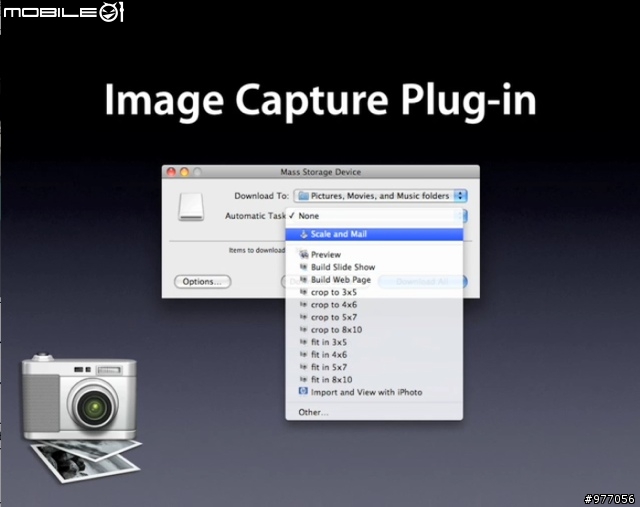Click the crop to 3x5 icon

[x=303, y=292]
